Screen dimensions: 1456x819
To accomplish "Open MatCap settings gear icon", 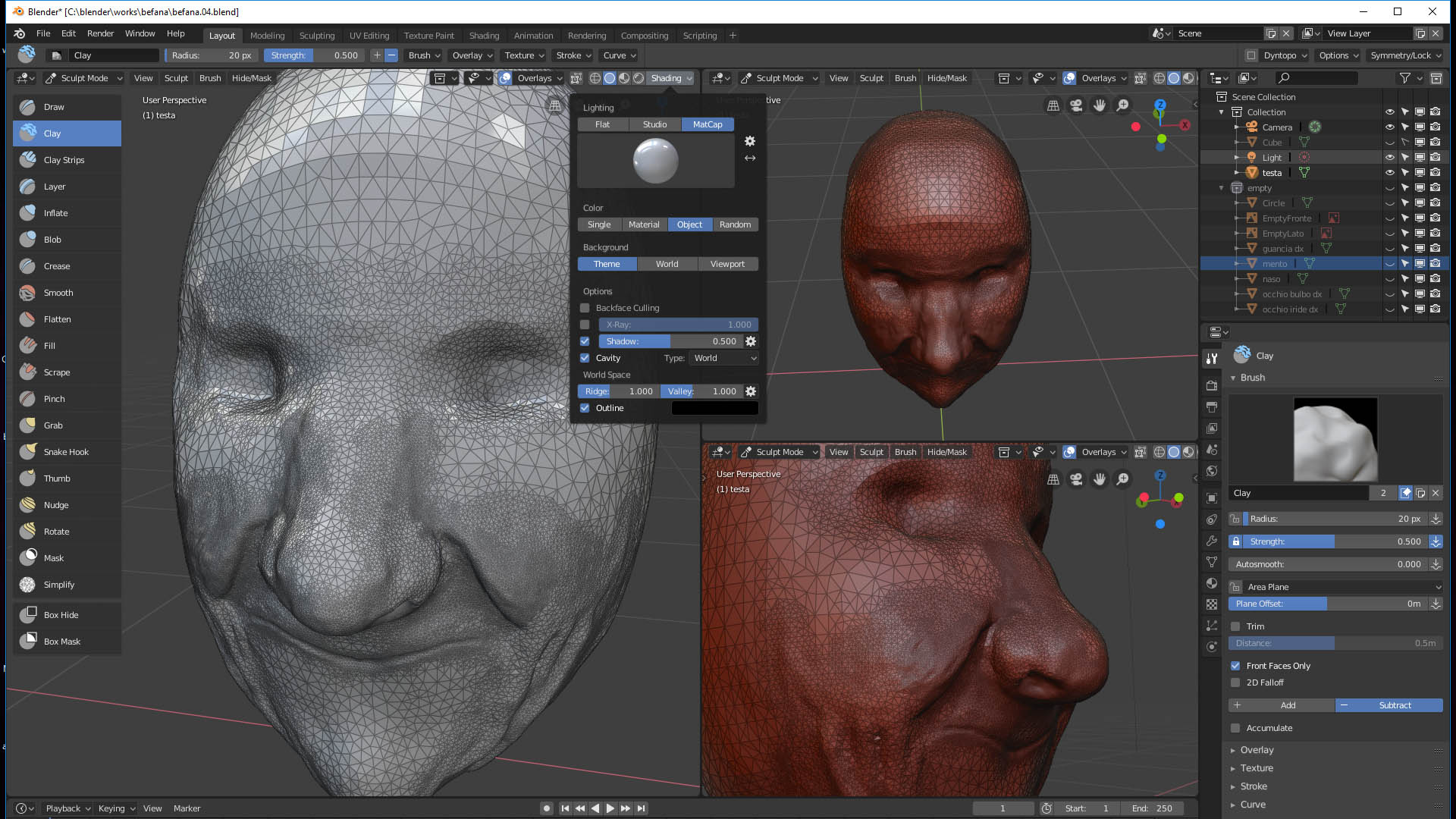I will [x=750, y=141].
